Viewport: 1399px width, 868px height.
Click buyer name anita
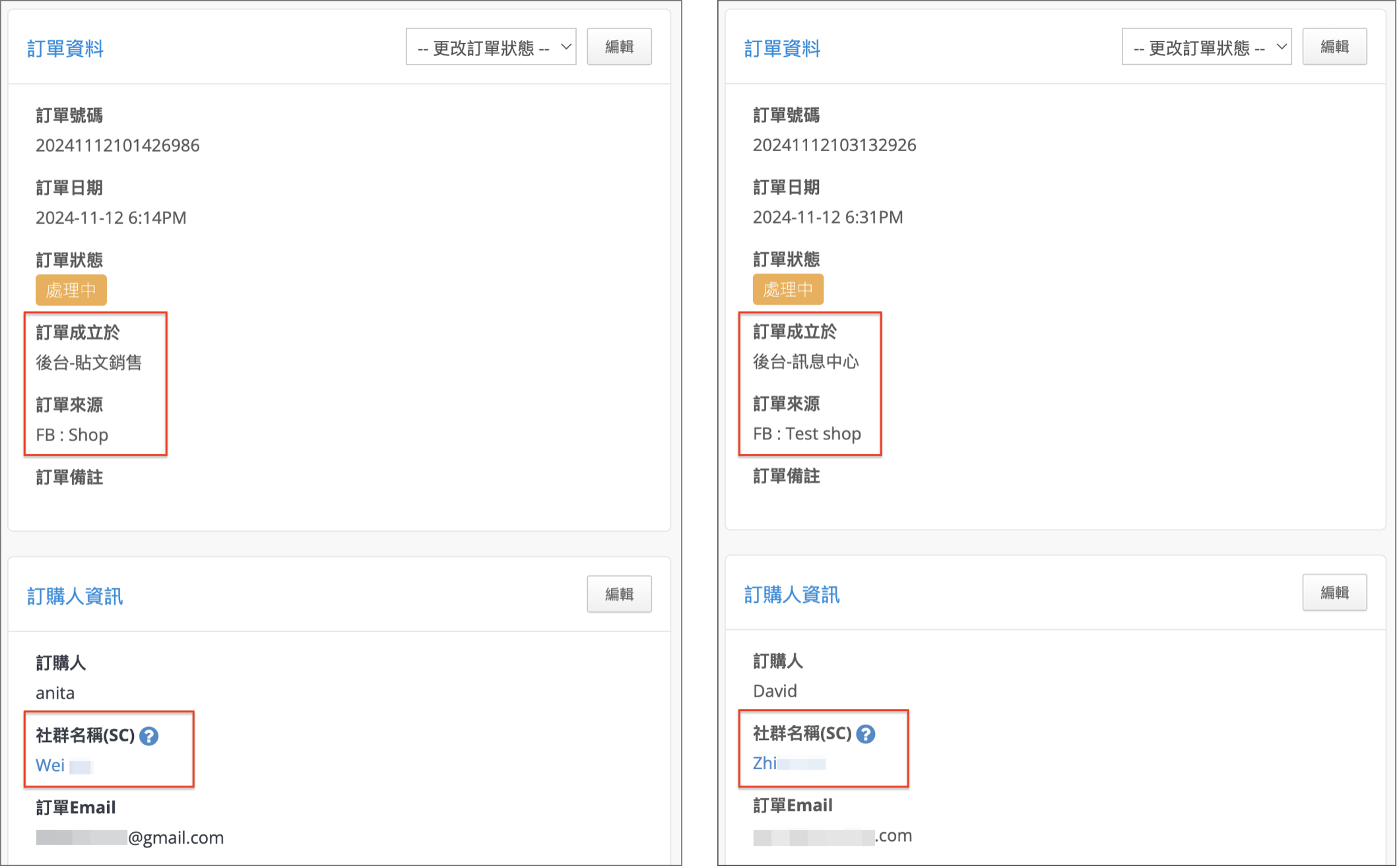pyautogui.click(x=55, y=693)
